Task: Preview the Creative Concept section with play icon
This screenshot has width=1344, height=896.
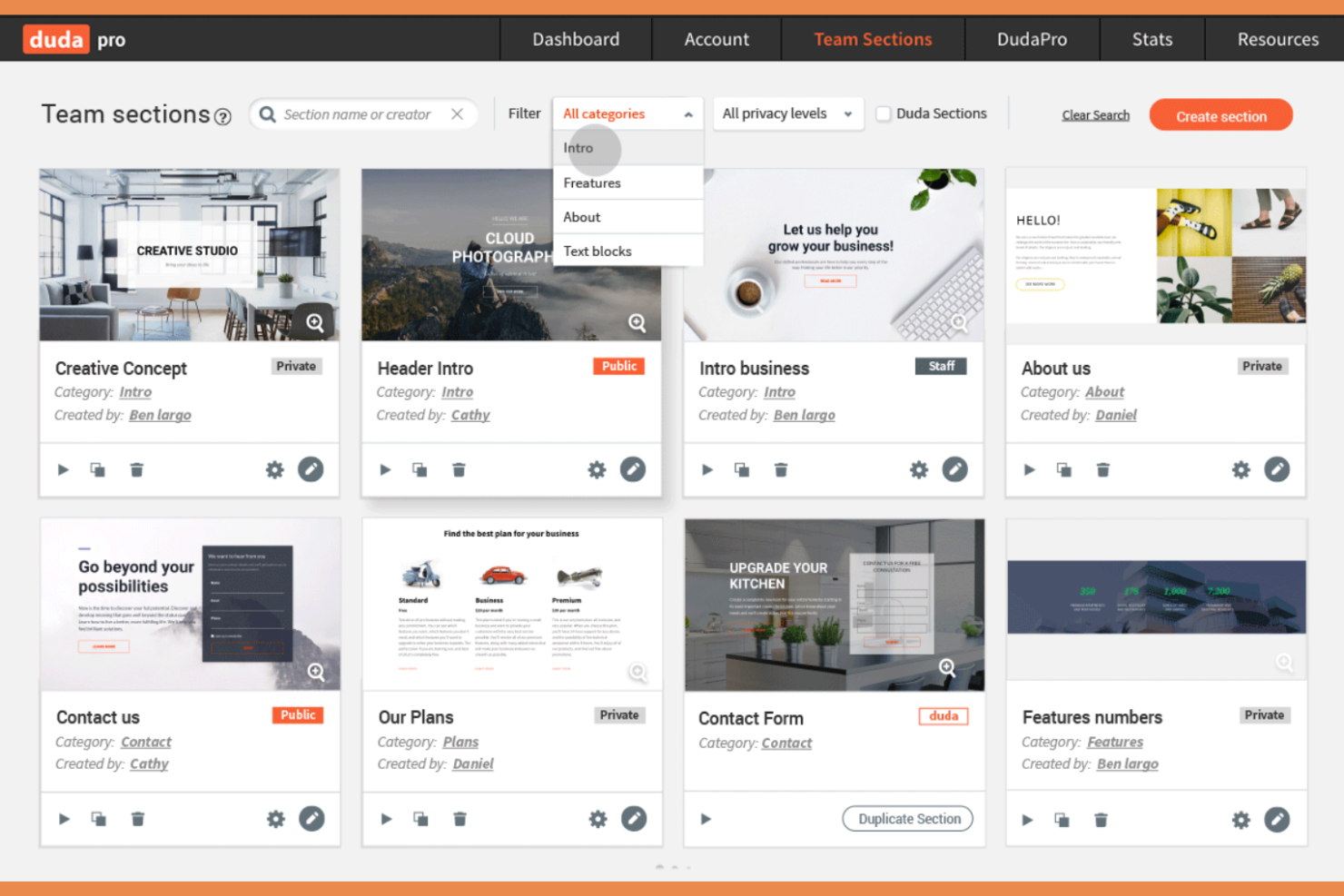Action: click(63, 470)
